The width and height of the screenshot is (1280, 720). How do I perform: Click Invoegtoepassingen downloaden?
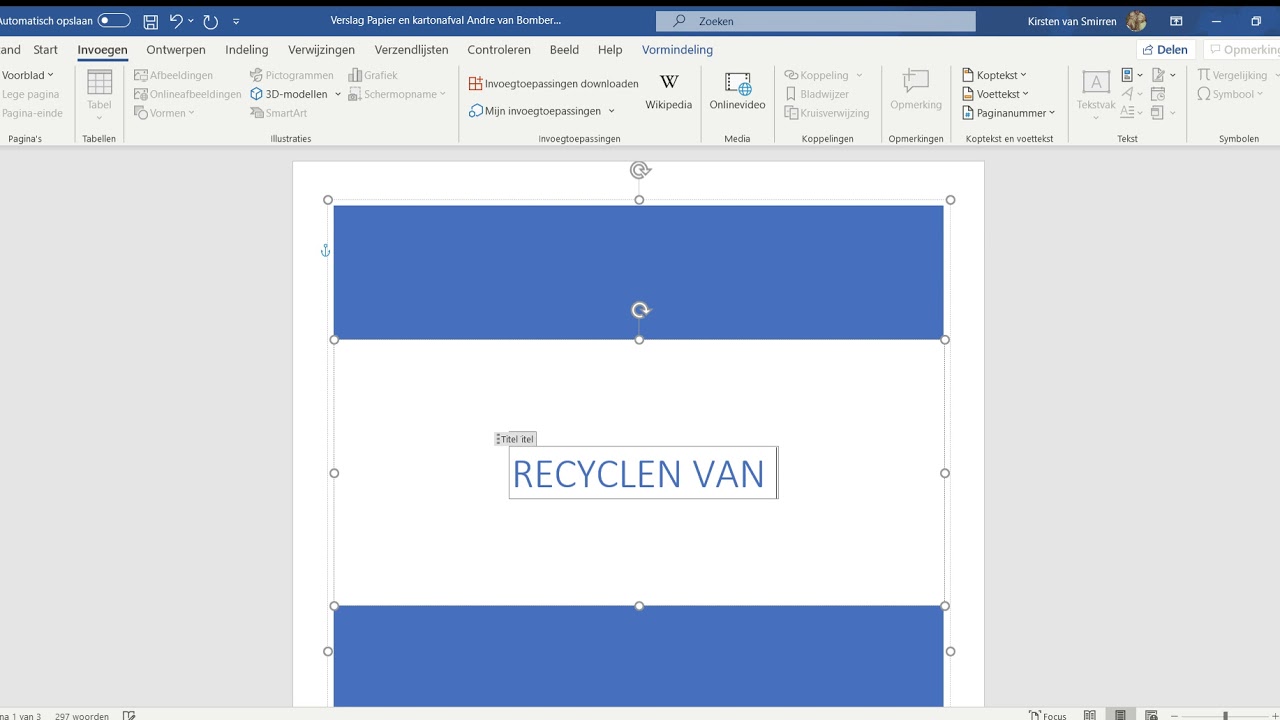[553, 84]
